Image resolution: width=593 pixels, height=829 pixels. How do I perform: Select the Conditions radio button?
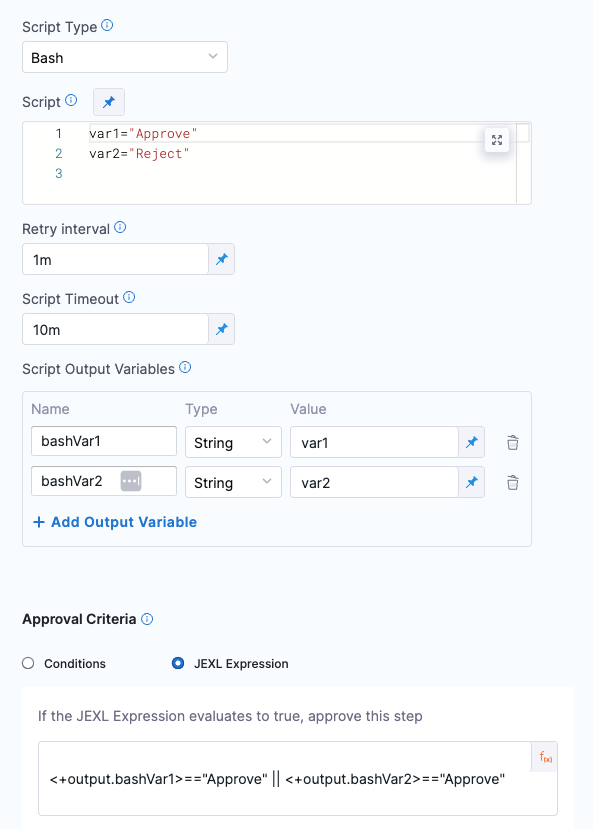click(28, 663)
